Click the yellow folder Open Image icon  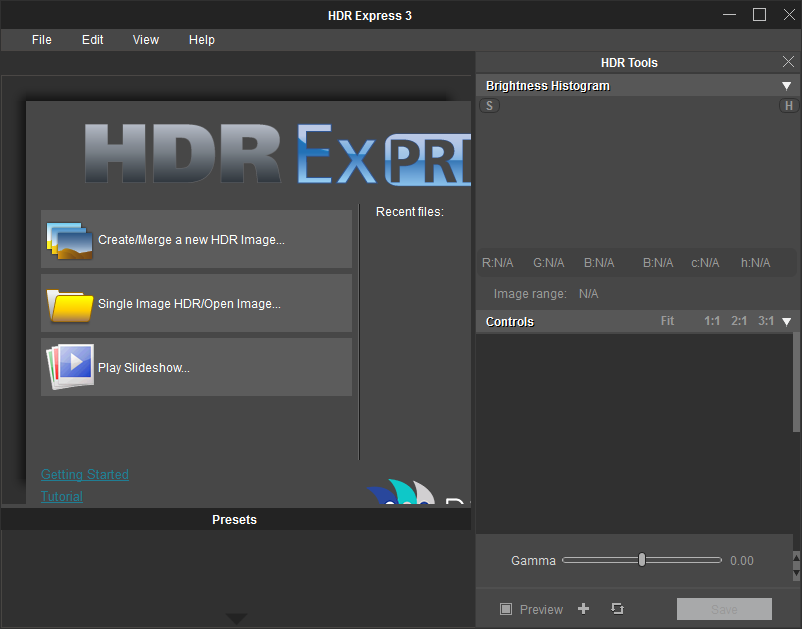pos(70,305)
